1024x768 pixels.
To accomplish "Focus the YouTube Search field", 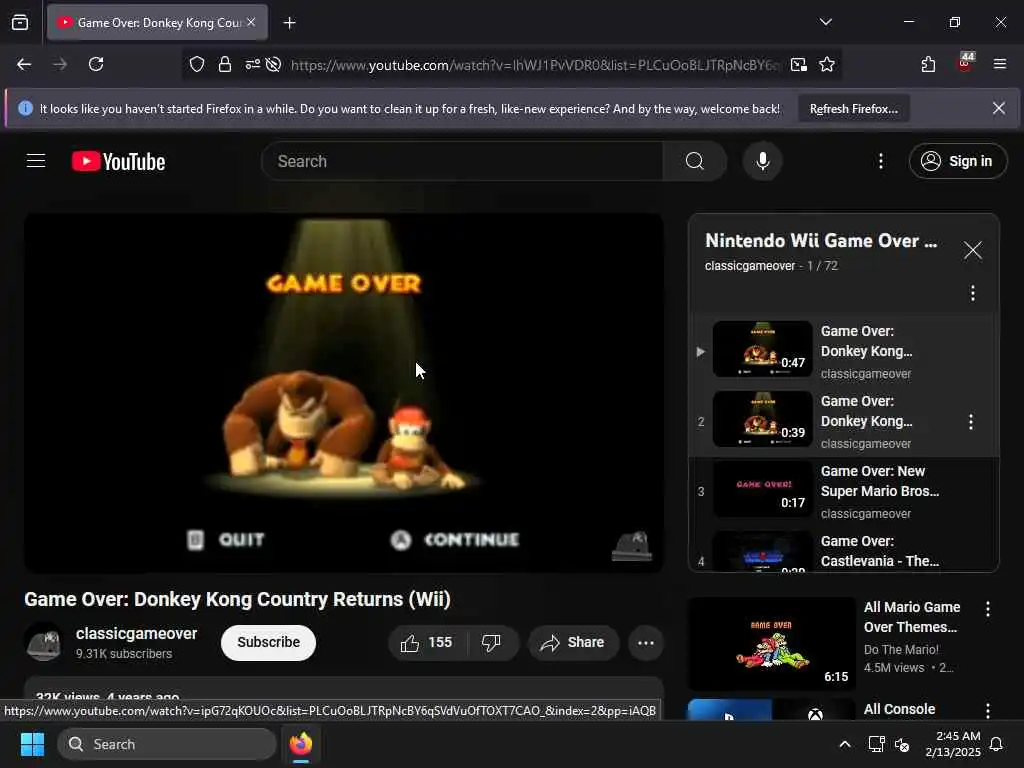I will (x=462, y=161).
